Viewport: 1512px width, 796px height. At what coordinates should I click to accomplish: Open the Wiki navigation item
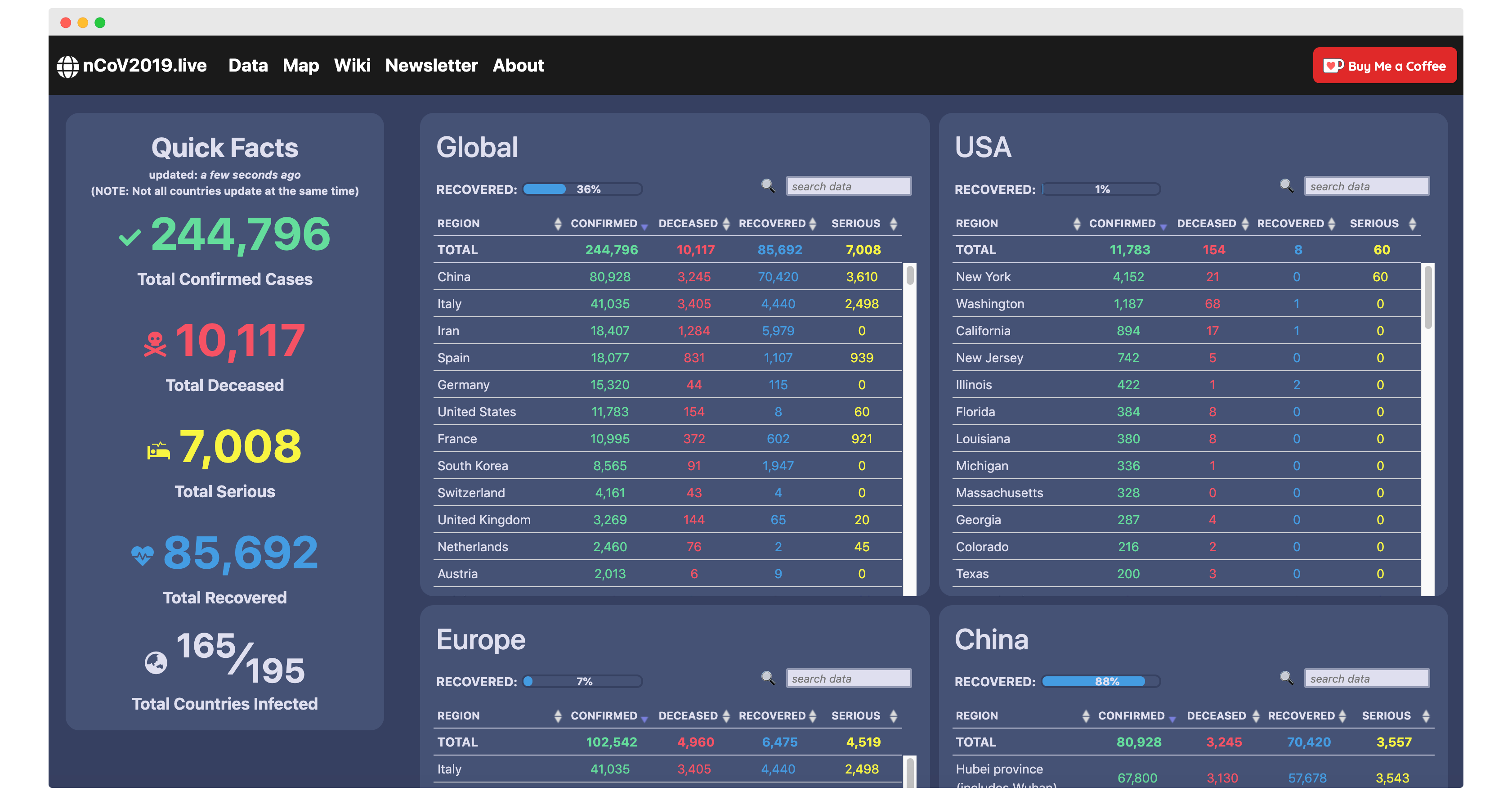pyautogui.click(x=352, y=65)
